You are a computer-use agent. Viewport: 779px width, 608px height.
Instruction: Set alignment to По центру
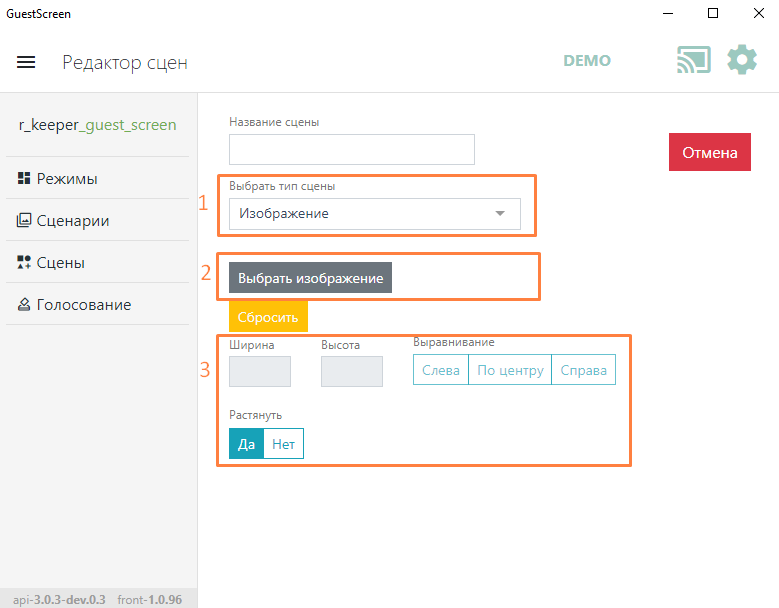[509, 370]
